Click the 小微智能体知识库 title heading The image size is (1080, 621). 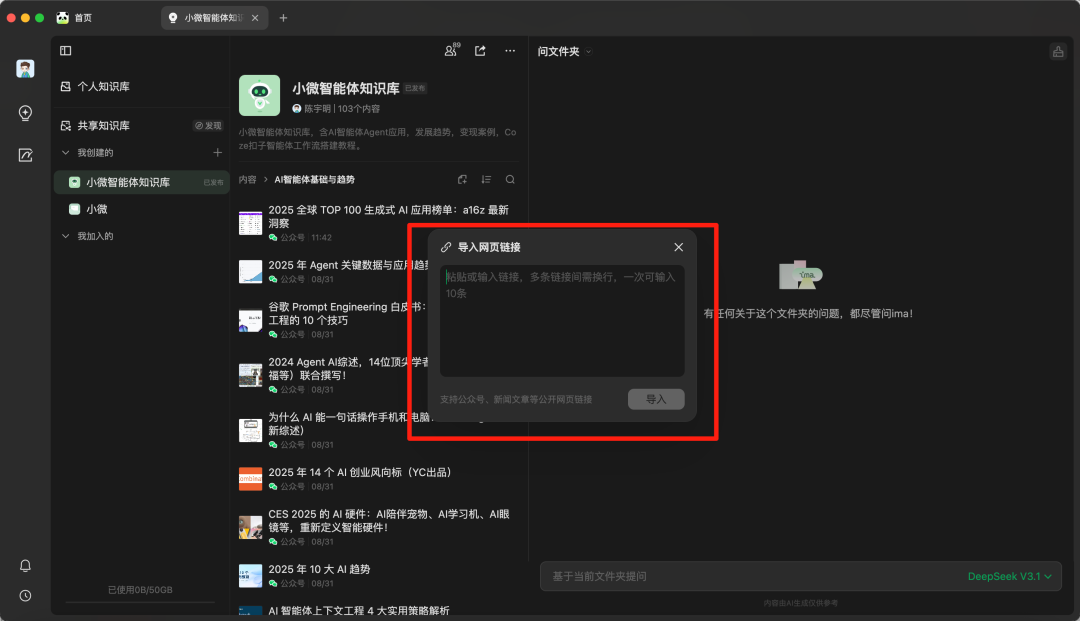click(x=346, y=88)
